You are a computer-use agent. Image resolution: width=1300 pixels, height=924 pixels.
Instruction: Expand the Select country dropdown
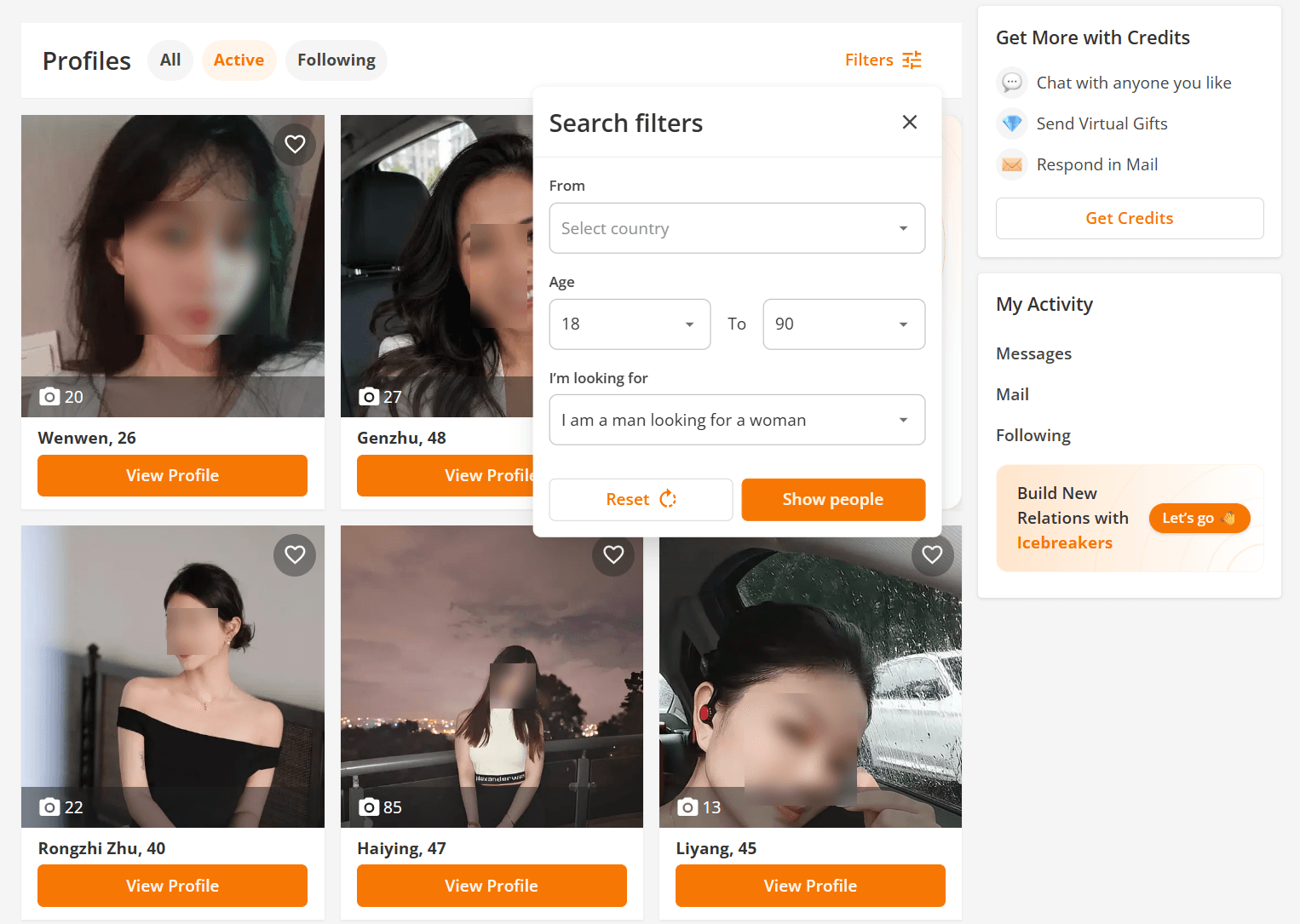point(737,228)
